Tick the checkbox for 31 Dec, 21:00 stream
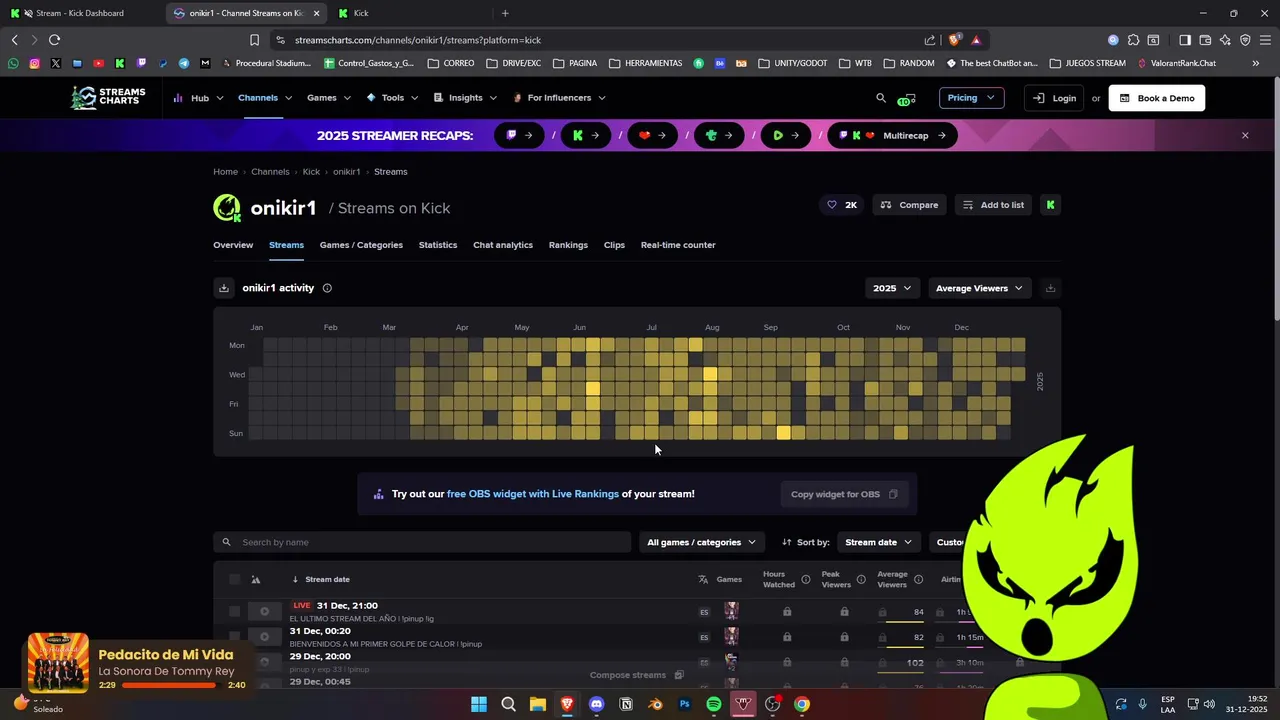 click(x=234, y=611)
